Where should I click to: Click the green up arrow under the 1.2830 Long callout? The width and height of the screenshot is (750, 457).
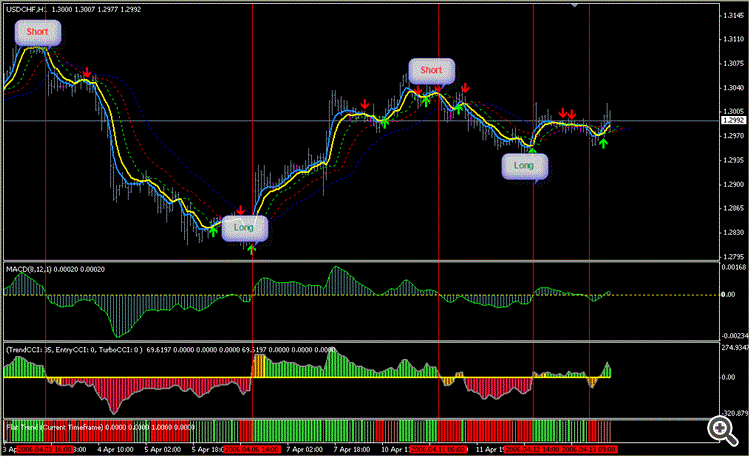(252, 249)
